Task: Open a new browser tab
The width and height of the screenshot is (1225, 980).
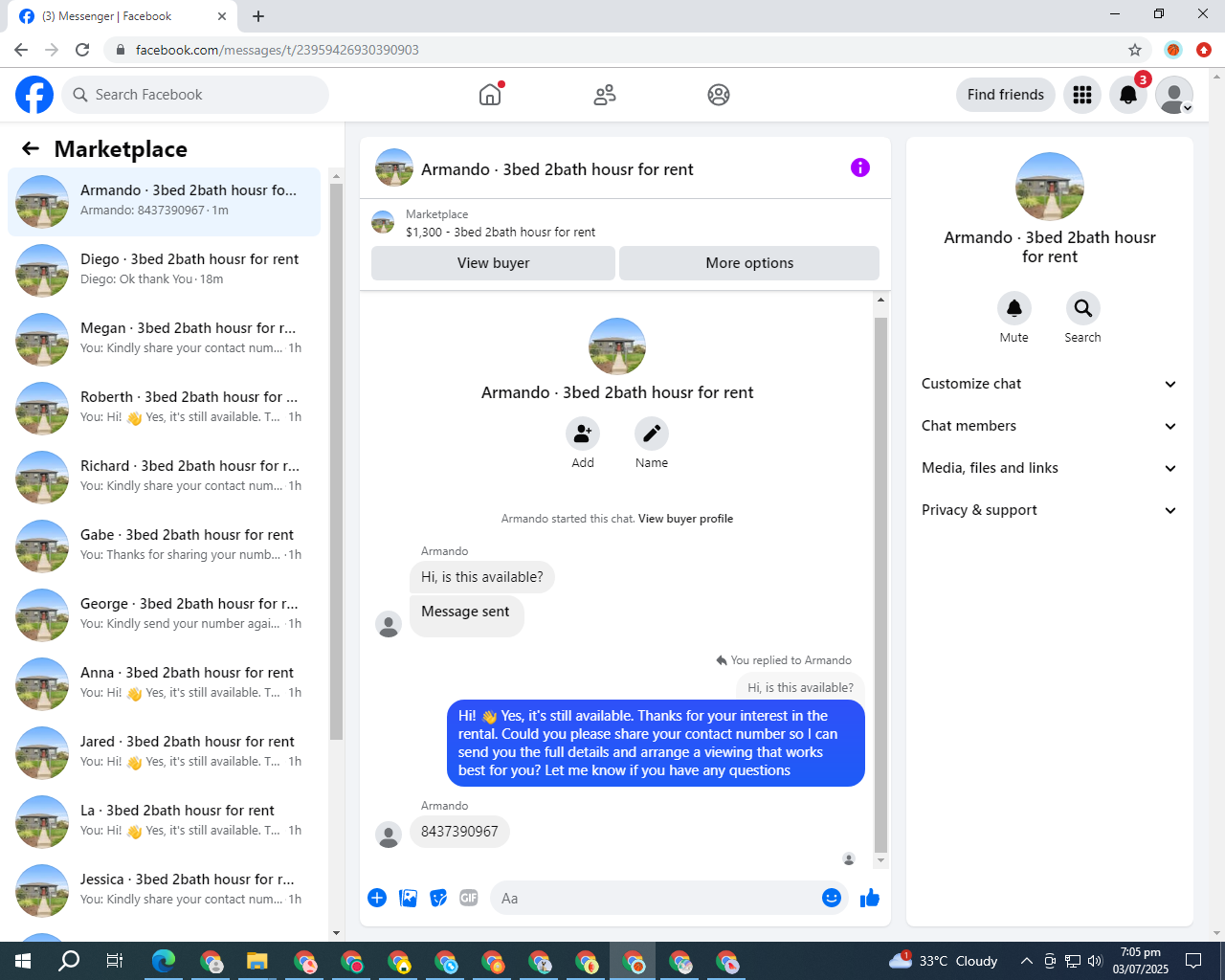Action: click(x=258, y=16)
